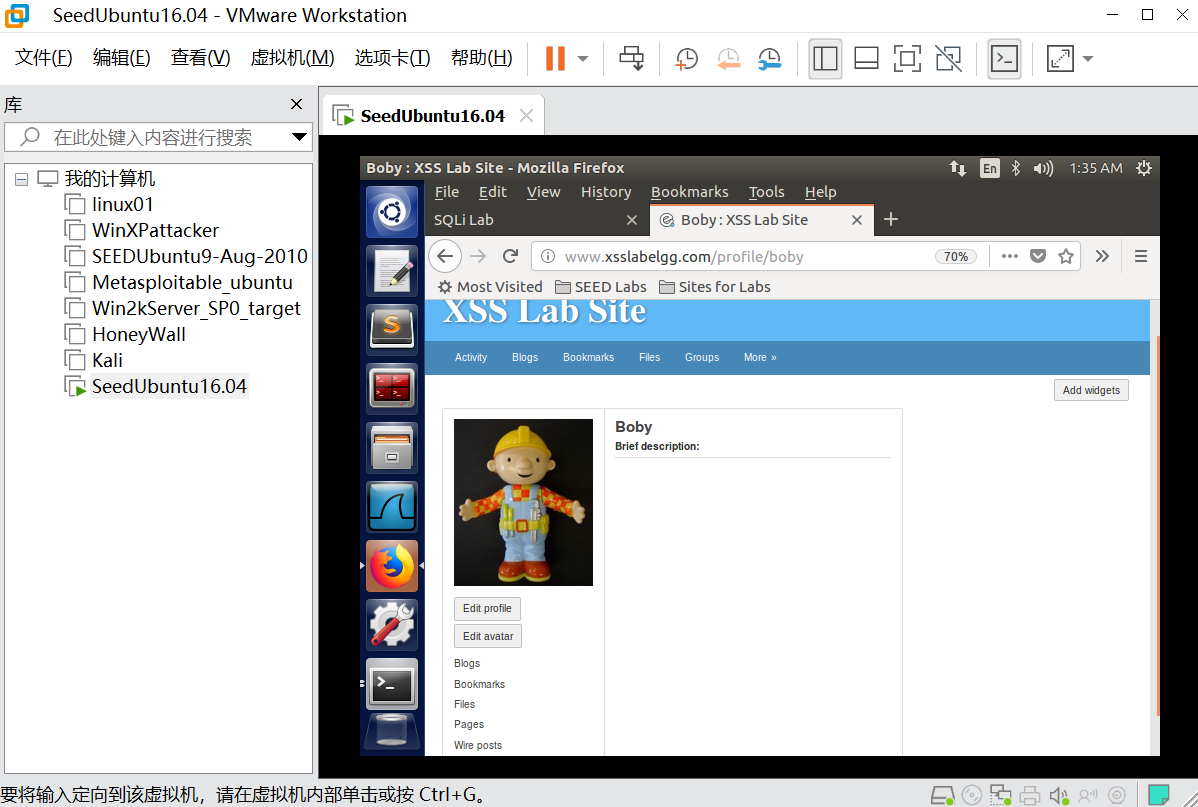The image size is (1198, 807).
Task: Open the dropdown arrow next to the pause button
Action: click(583, 58)
